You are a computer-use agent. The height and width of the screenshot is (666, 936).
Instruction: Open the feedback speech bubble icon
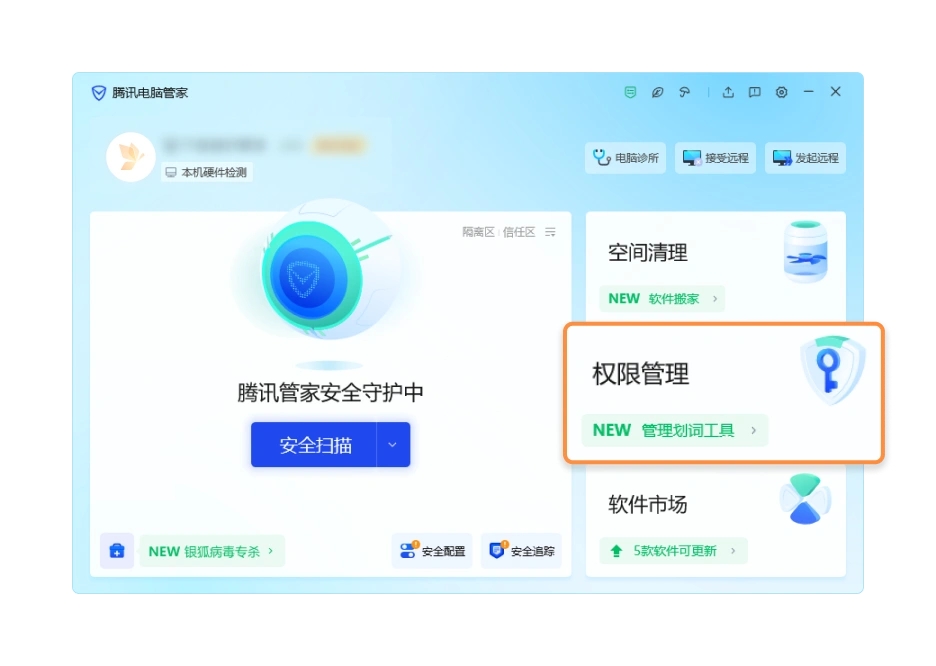click(755, 92)
